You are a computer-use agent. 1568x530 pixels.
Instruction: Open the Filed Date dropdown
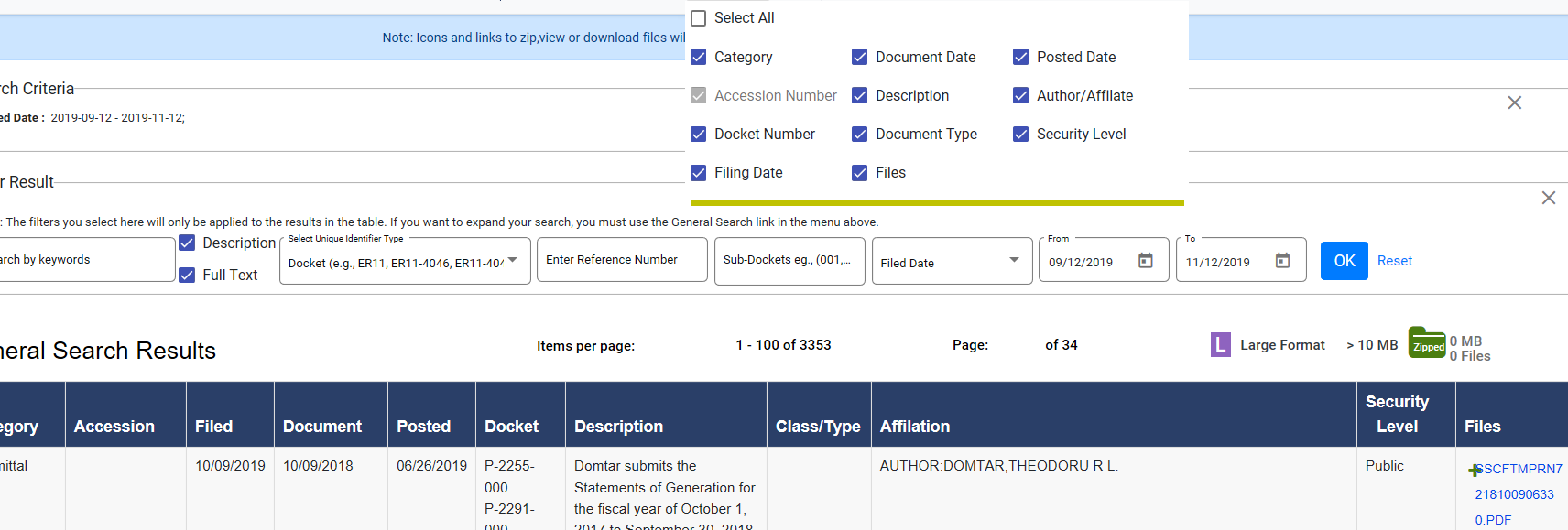952,262
